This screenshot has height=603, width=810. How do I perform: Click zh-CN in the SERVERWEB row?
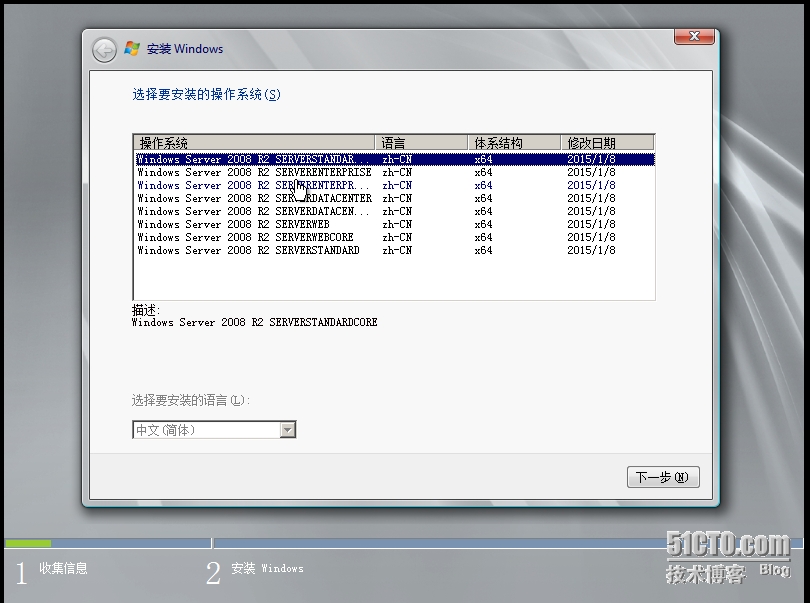pos(397,224)
